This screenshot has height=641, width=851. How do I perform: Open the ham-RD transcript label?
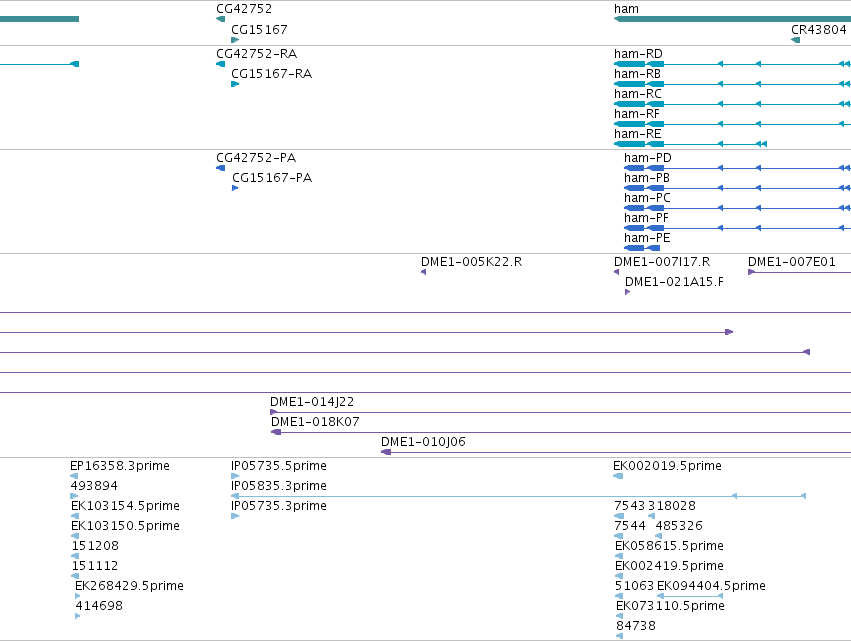click(638, 54)
